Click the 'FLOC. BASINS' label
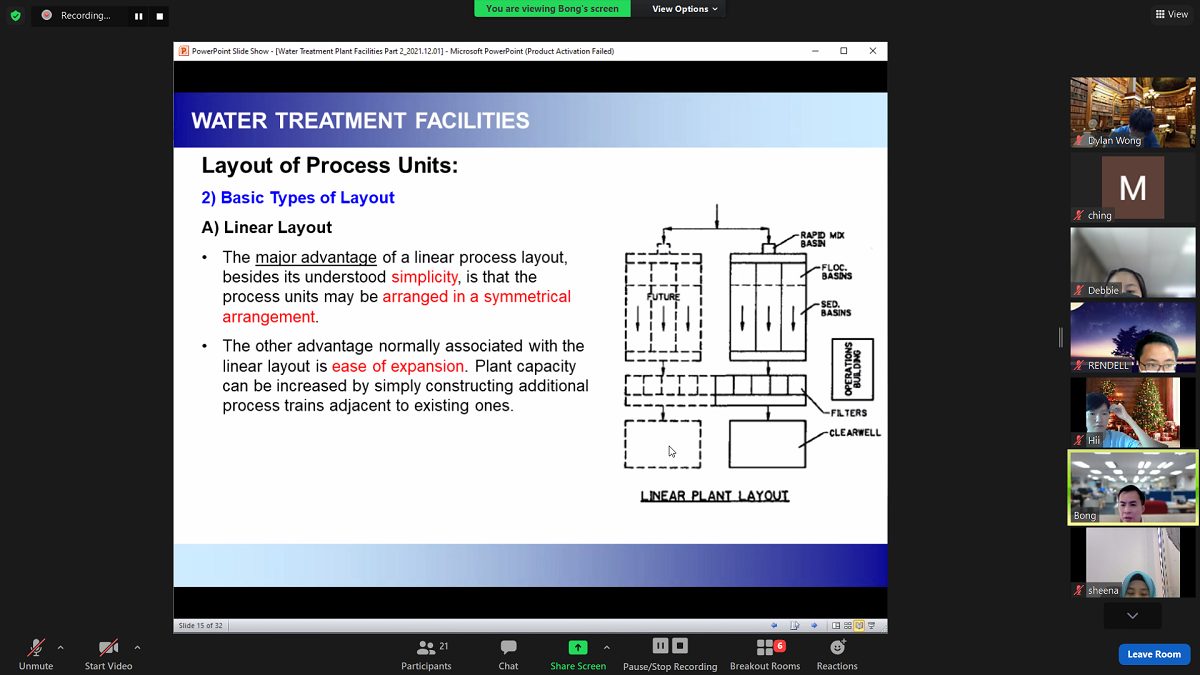1200x675 pixels. click(837, 272)
